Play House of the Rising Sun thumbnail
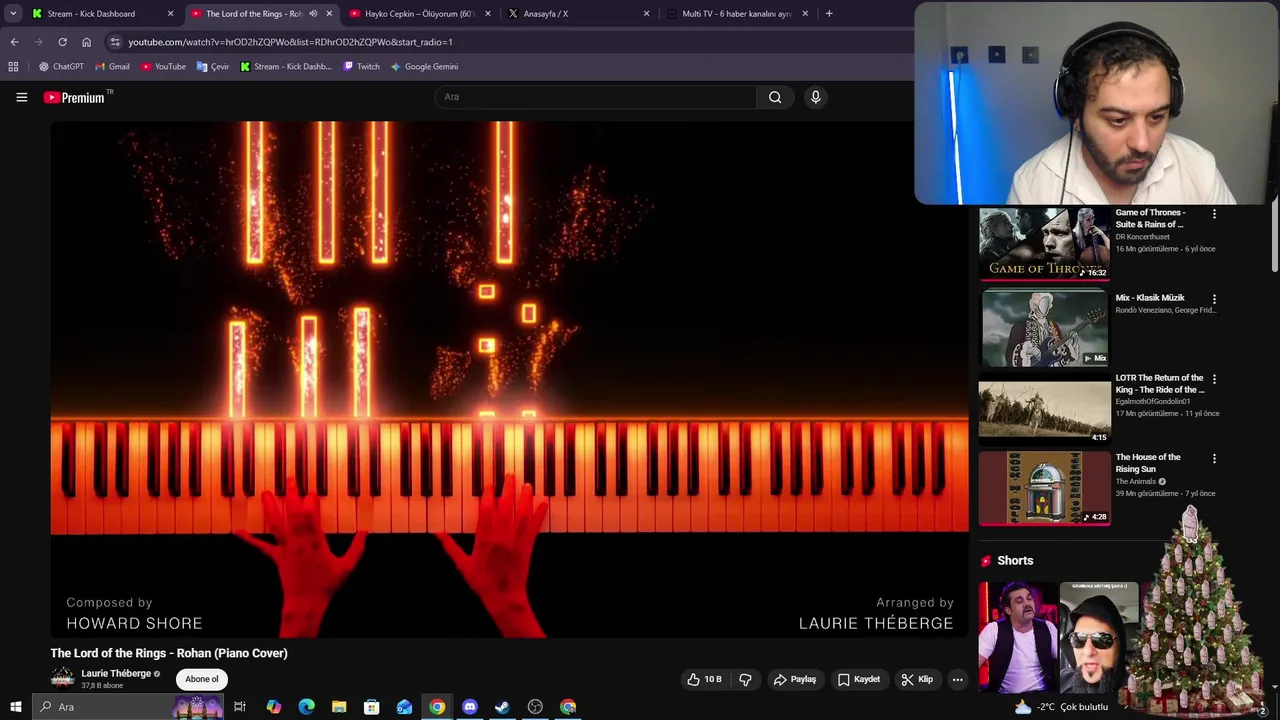Viewport: 1280px width, 720px height. [1044, 488]
